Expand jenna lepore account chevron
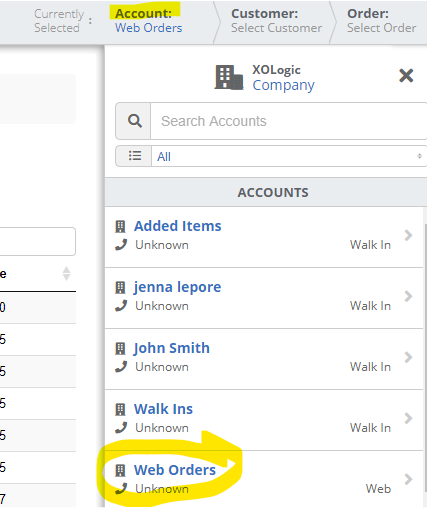The height and width of the screenshot is (508, 427). [x=408, y=296]
